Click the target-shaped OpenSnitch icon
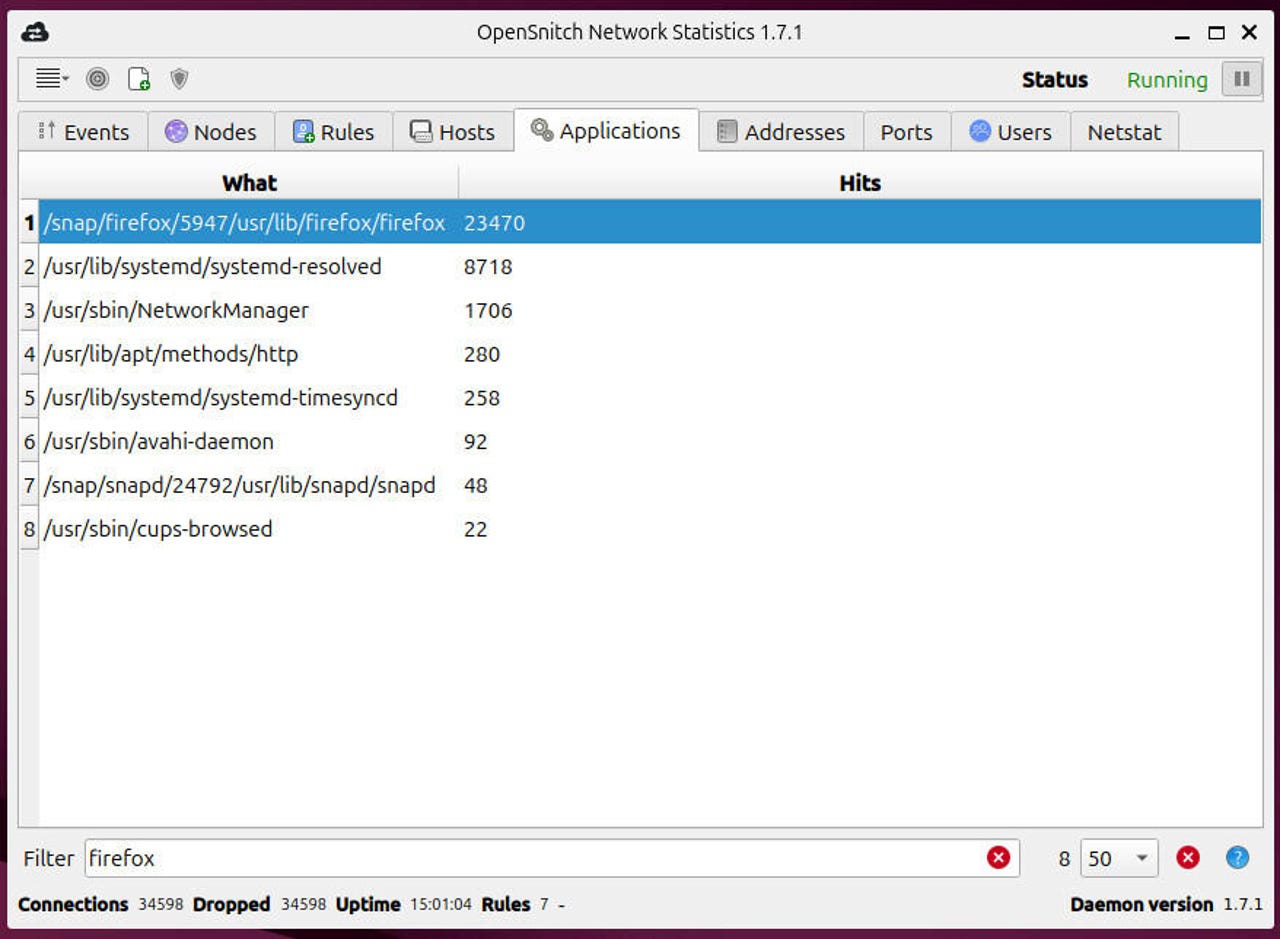The width and height of the screenshot is (1280, 939). 97,78
